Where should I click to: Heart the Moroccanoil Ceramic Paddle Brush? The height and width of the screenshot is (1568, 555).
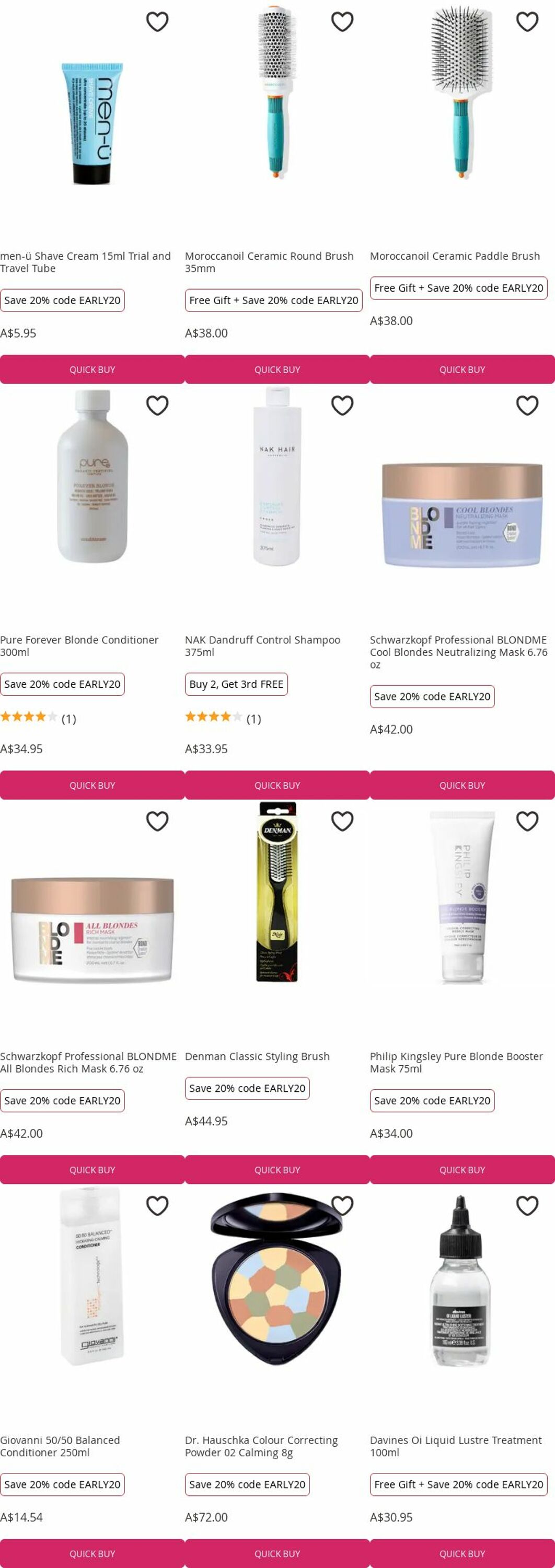[x=527, y=22]
